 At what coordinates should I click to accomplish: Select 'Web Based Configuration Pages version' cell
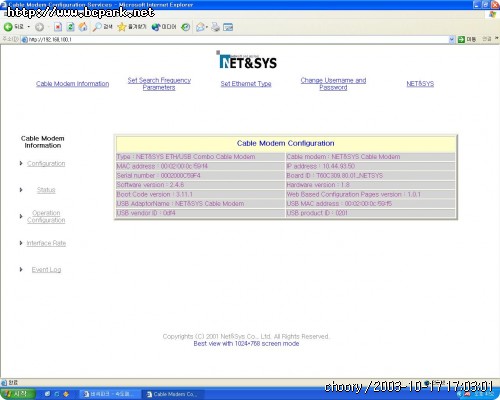tap(370, 194)
